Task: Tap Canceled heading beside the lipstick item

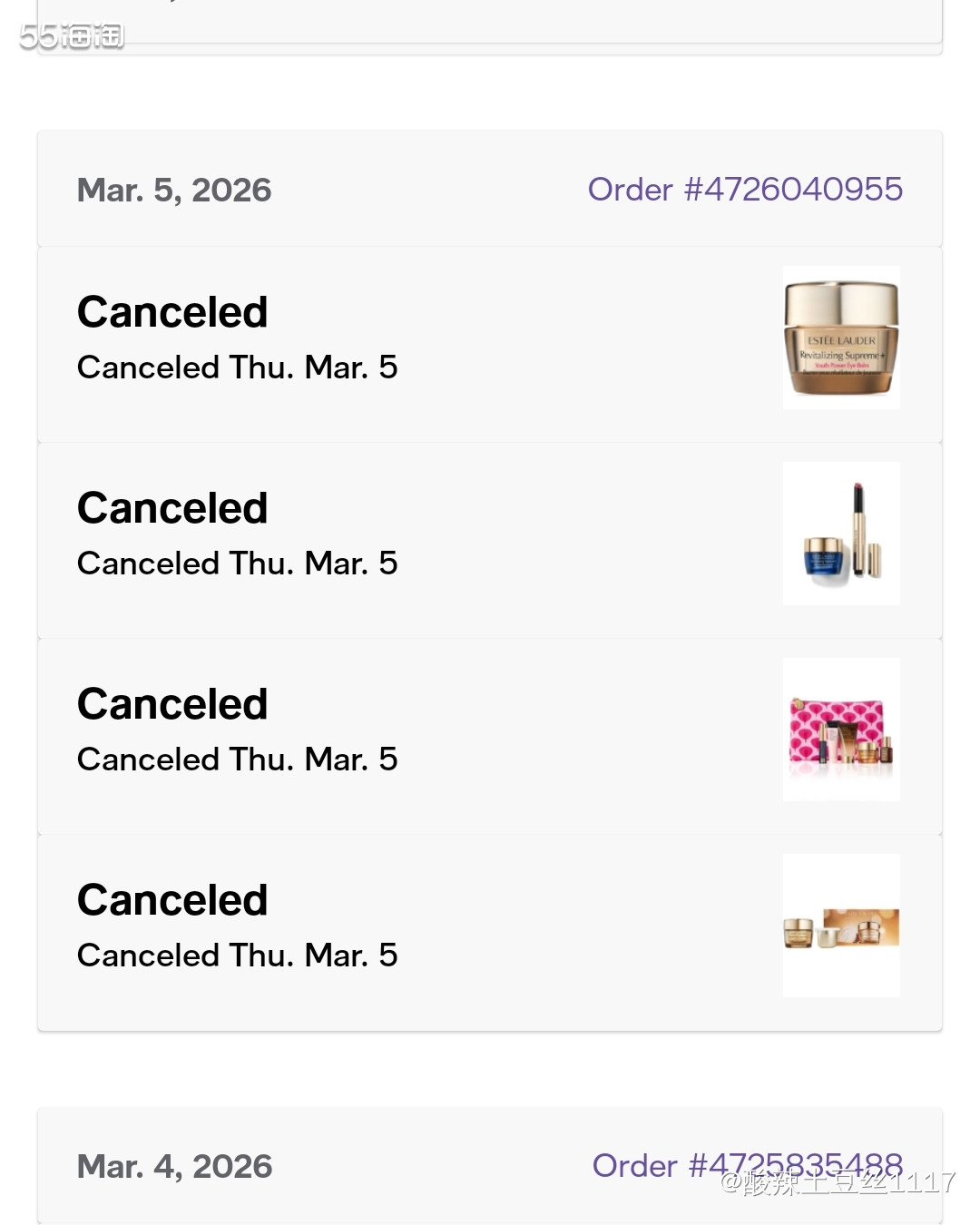Action: pyautogui.click(x=172, y=508)
